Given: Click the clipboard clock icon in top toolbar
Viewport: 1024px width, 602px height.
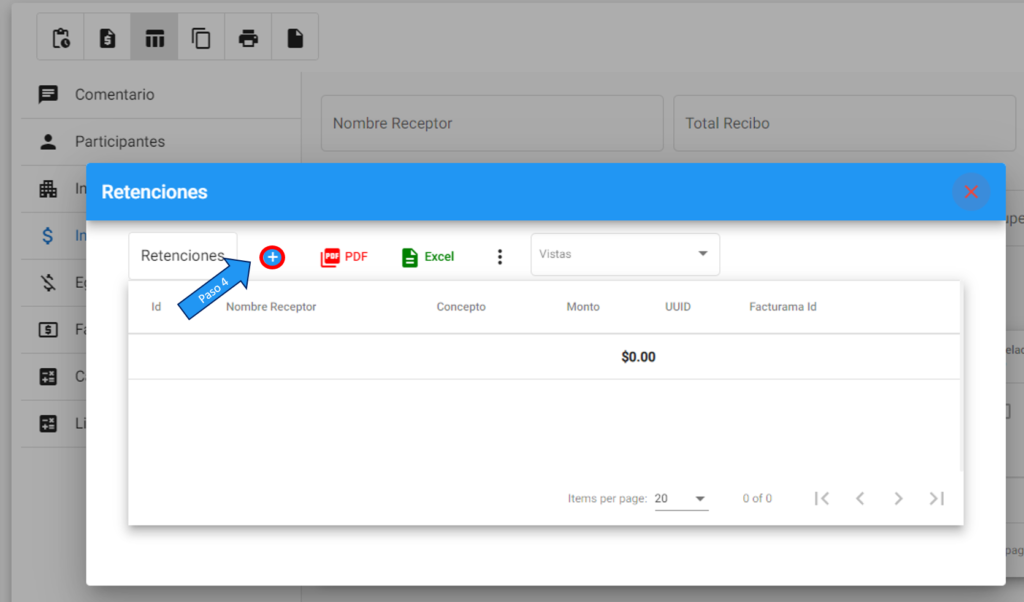Looking at the screenshot, I should (61, 38).
